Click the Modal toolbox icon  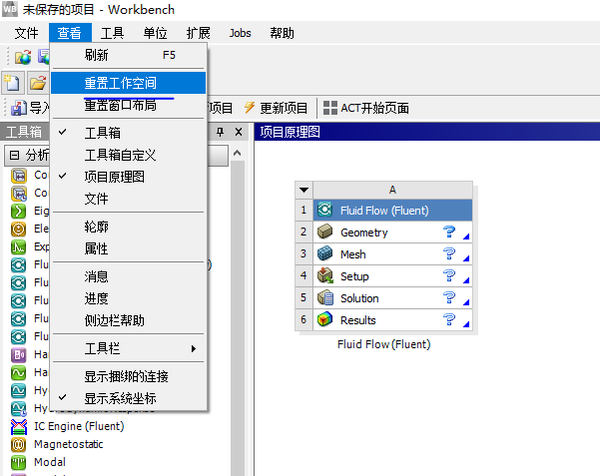(x=18, y=462)
